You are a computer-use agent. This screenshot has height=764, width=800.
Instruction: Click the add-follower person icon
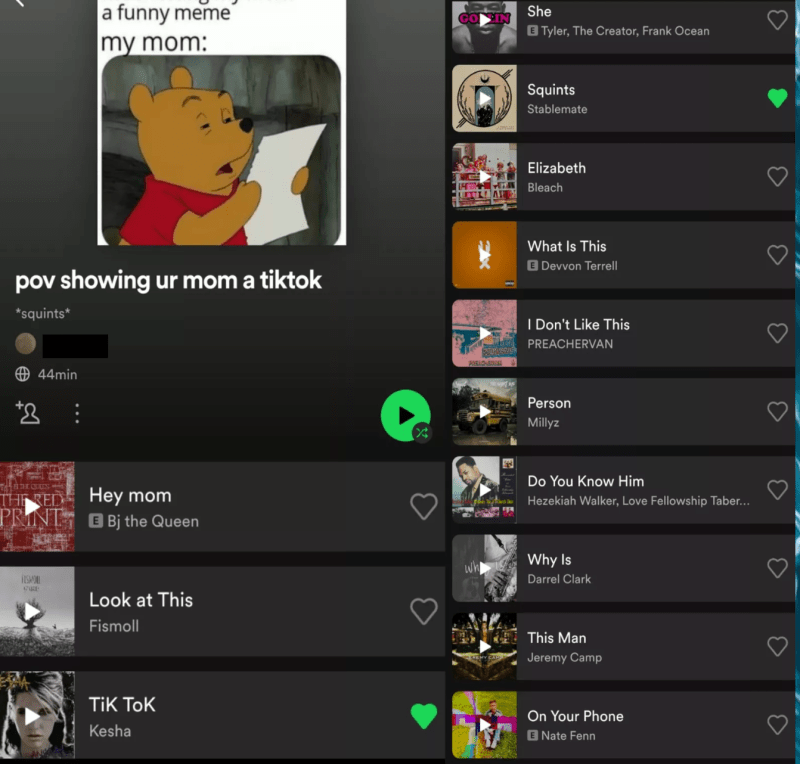click(x=28, y=412)
